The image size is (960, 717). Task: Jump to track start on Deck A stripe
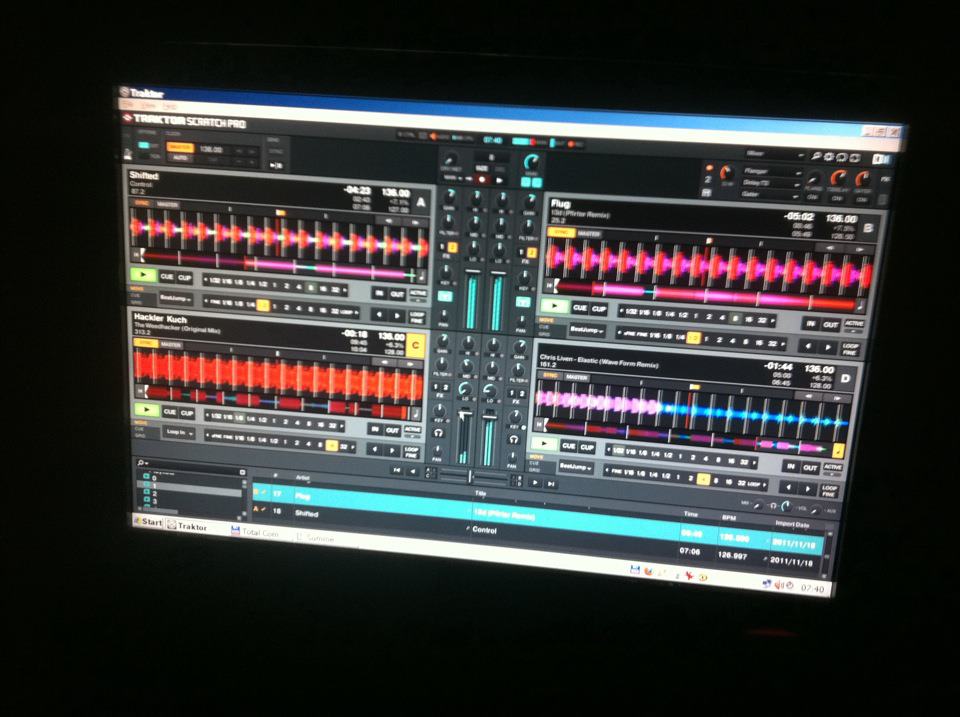point(138,252)
